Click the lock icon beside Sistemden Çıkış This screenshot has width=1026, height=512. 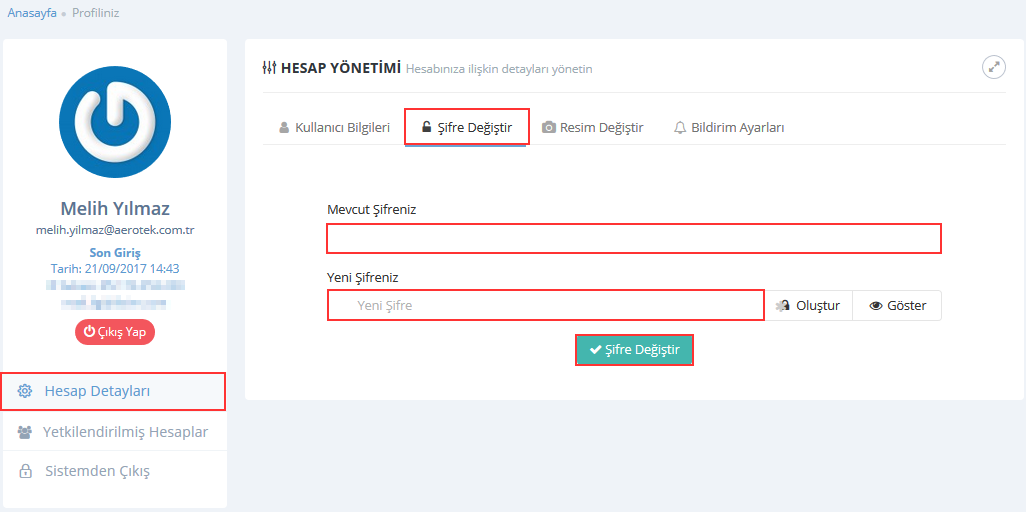coord(25,471)
